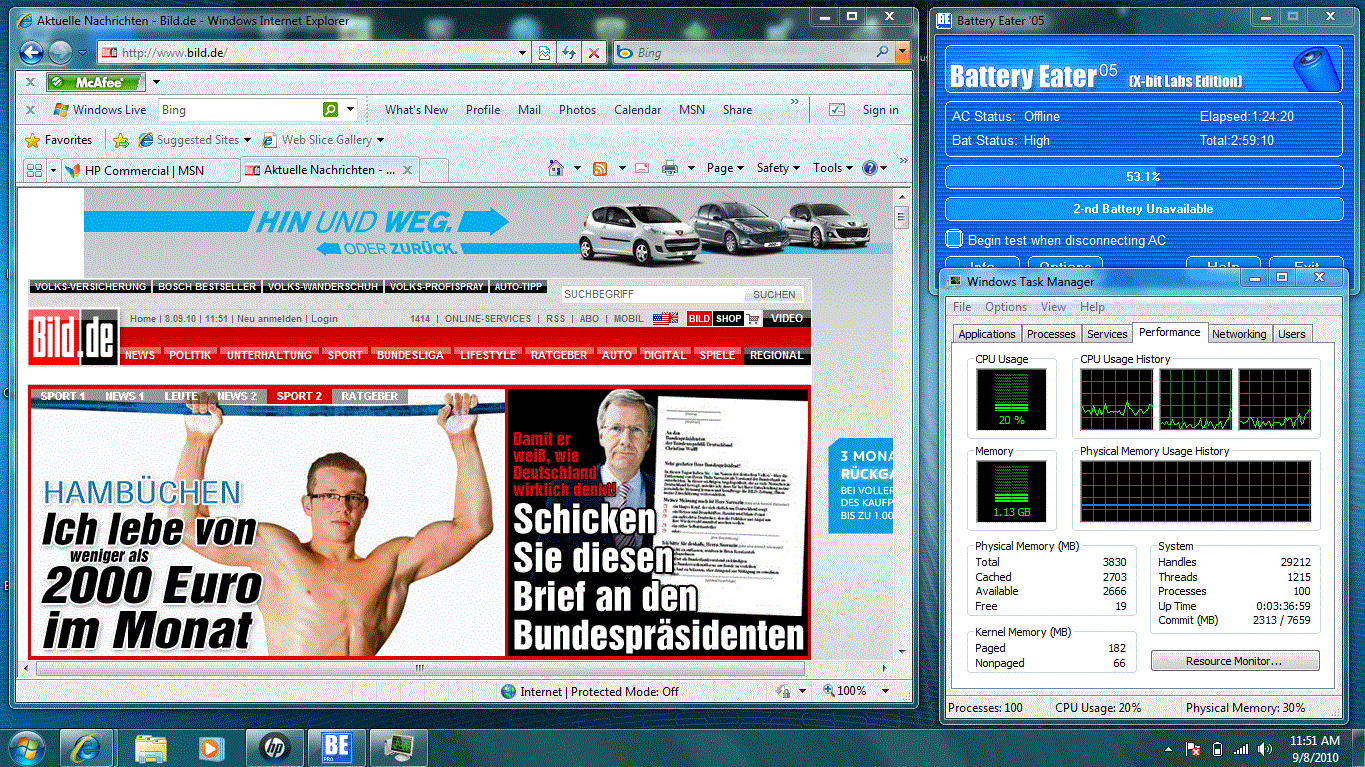
Task: Click the page's vertical scrollbar thumb
Action: (x=901, y=216)
